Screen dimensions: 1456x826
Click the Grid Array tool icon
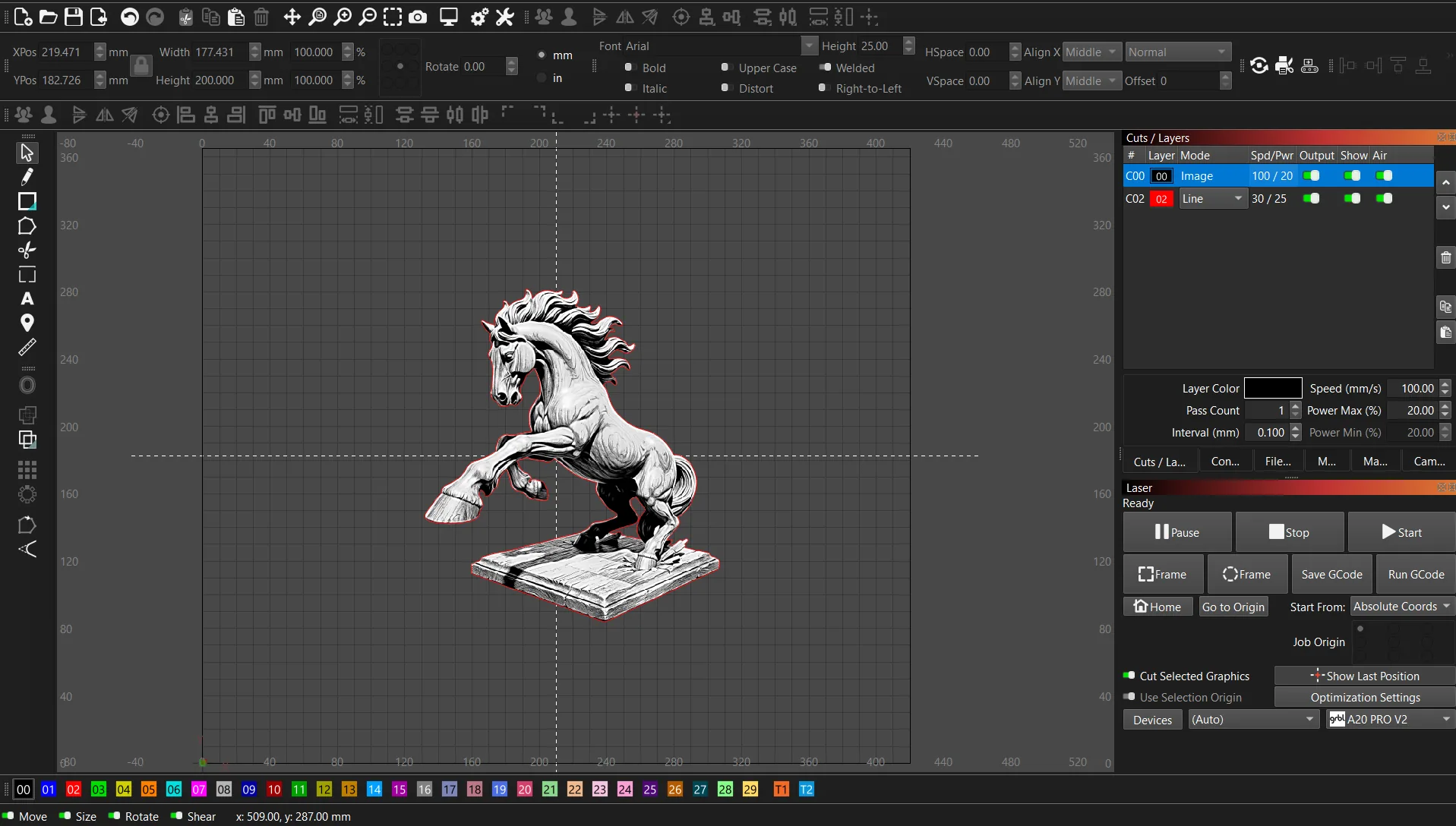point(27,470)
